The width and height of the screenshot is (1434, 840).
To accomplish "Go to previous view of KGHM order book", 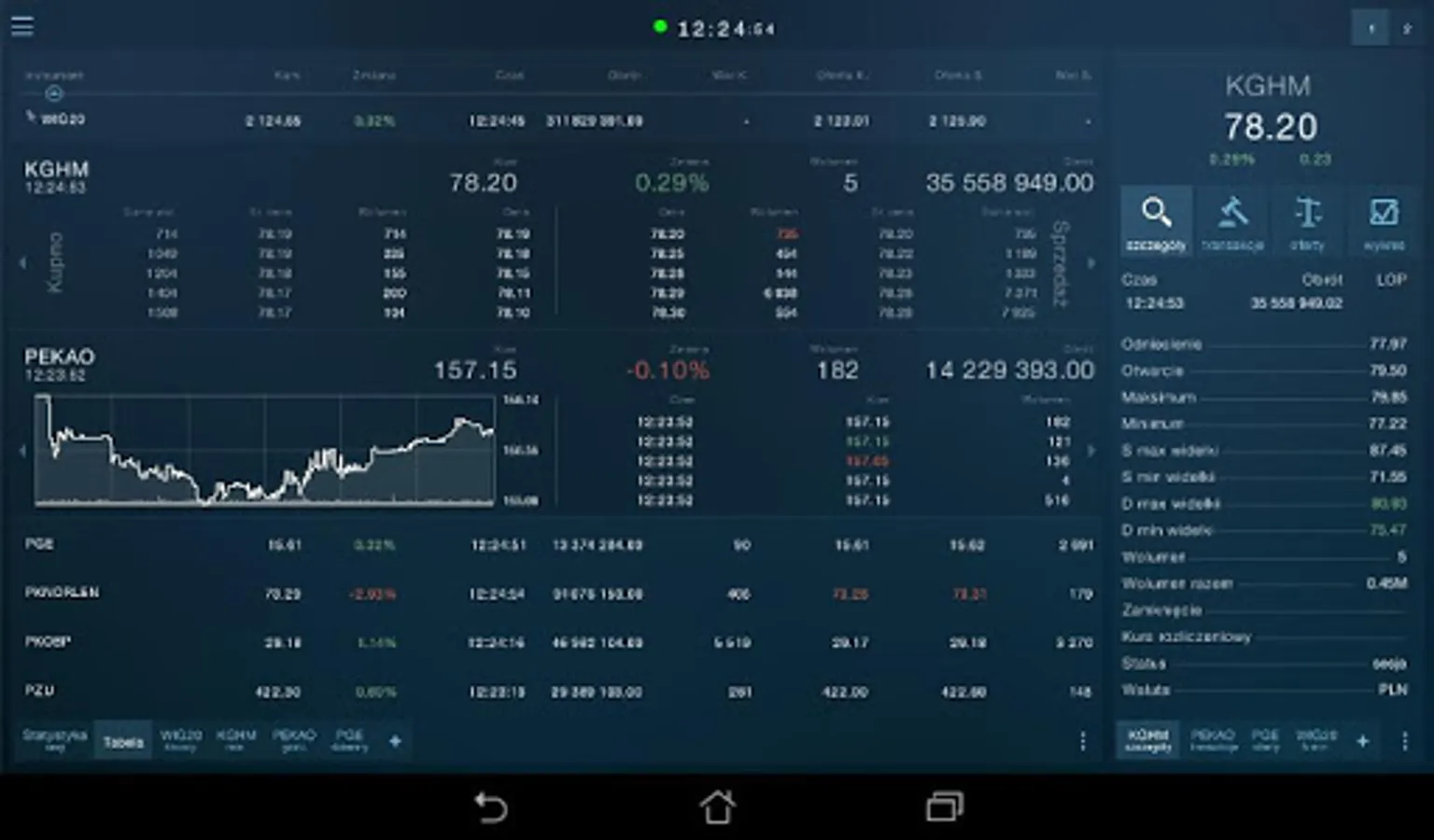I will click(x=23, y=263).
